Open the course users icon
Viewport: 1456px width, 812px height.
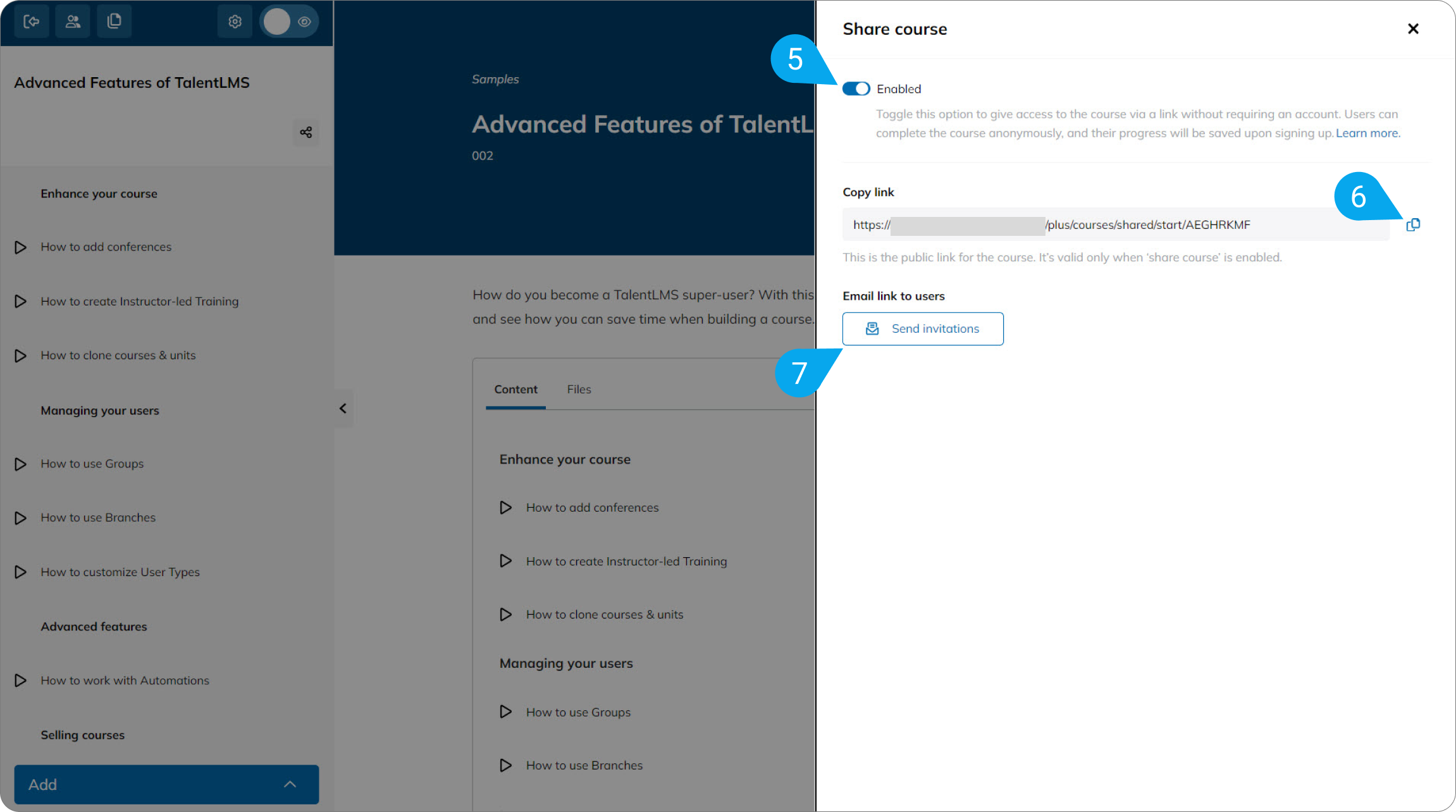(73, 22)
